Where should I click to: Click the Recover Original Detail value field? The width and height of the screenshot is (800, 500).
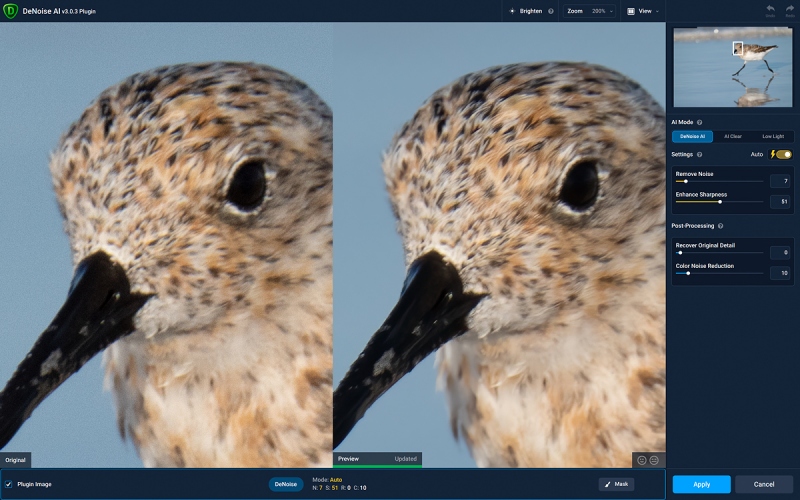[x=780, y=252]
